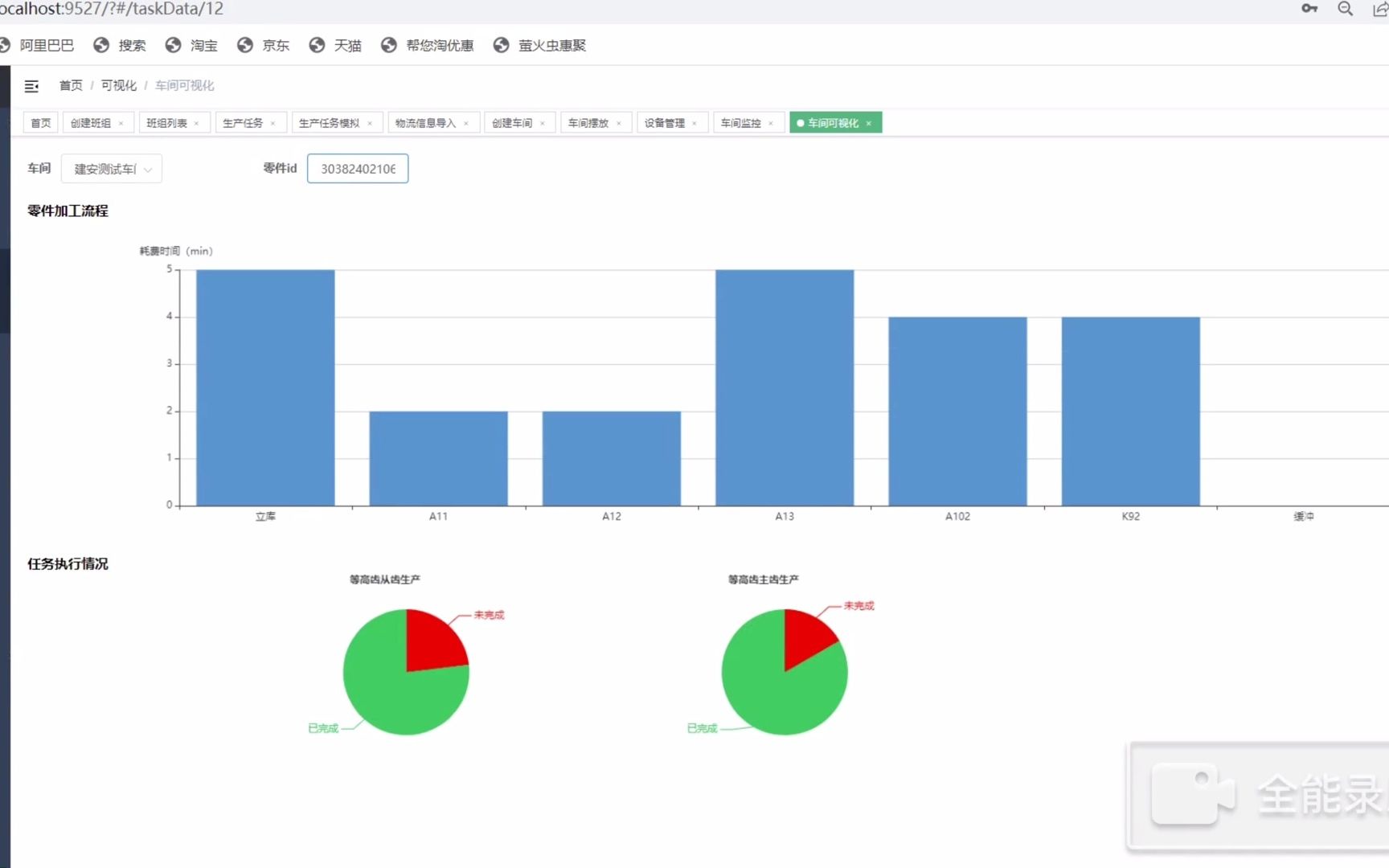Image resolution: width=1389 pixels, height=868 pixels.
Task: Close the 生产任务模拟 tab
Action: 370,123
